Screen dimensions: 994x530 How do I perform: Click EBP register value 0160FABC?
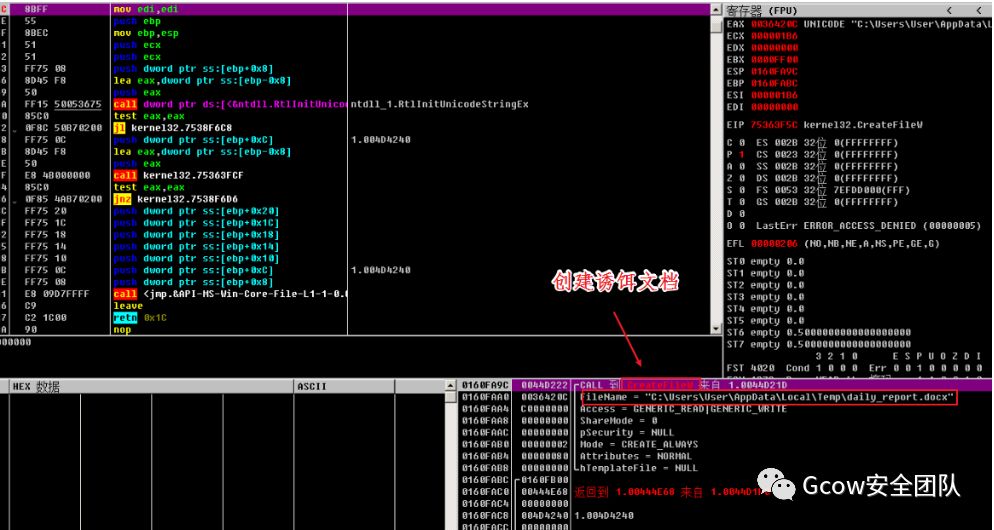click(x=775, y=84)
